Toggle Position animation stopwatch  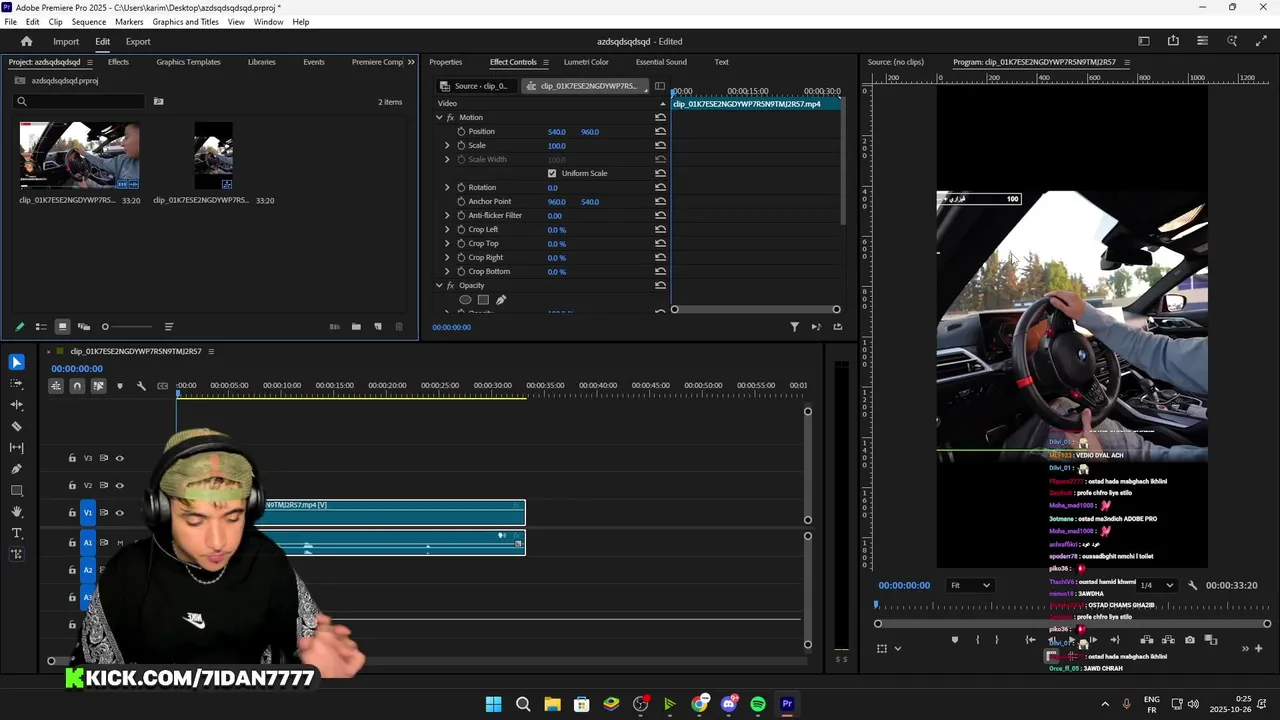click(x=461, y=132)
